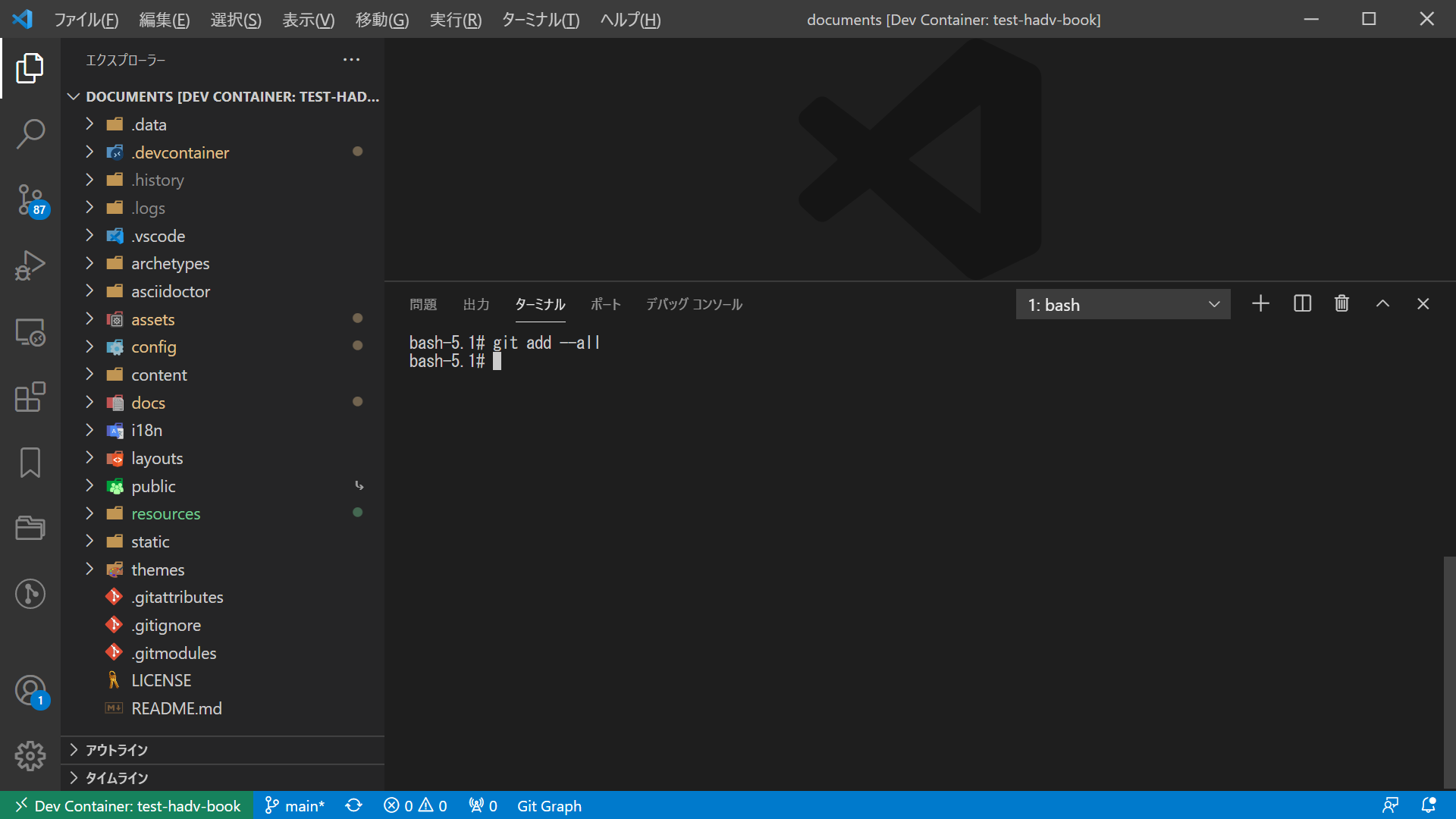This screenshot has height=819, width=1456.
Task: Open the Explorer view in activity bar
Action: coord(30,68)
